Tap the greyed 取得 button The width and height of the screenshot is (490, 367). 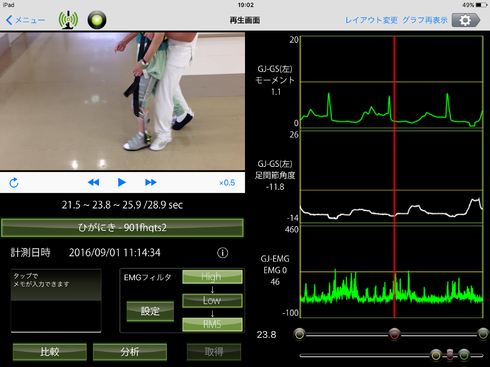214,352
